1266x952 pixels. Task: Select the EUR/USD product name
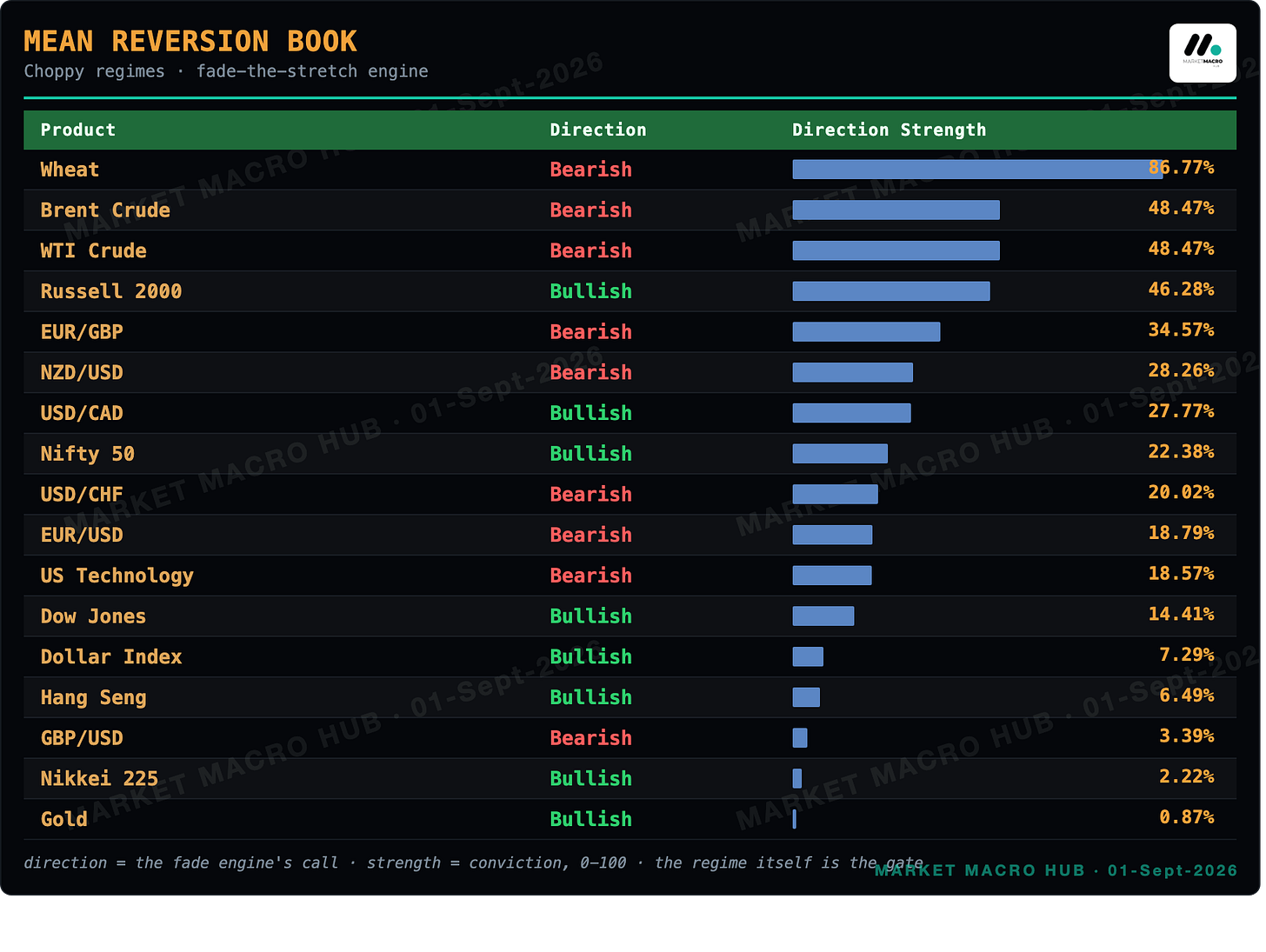pos(82,535)
